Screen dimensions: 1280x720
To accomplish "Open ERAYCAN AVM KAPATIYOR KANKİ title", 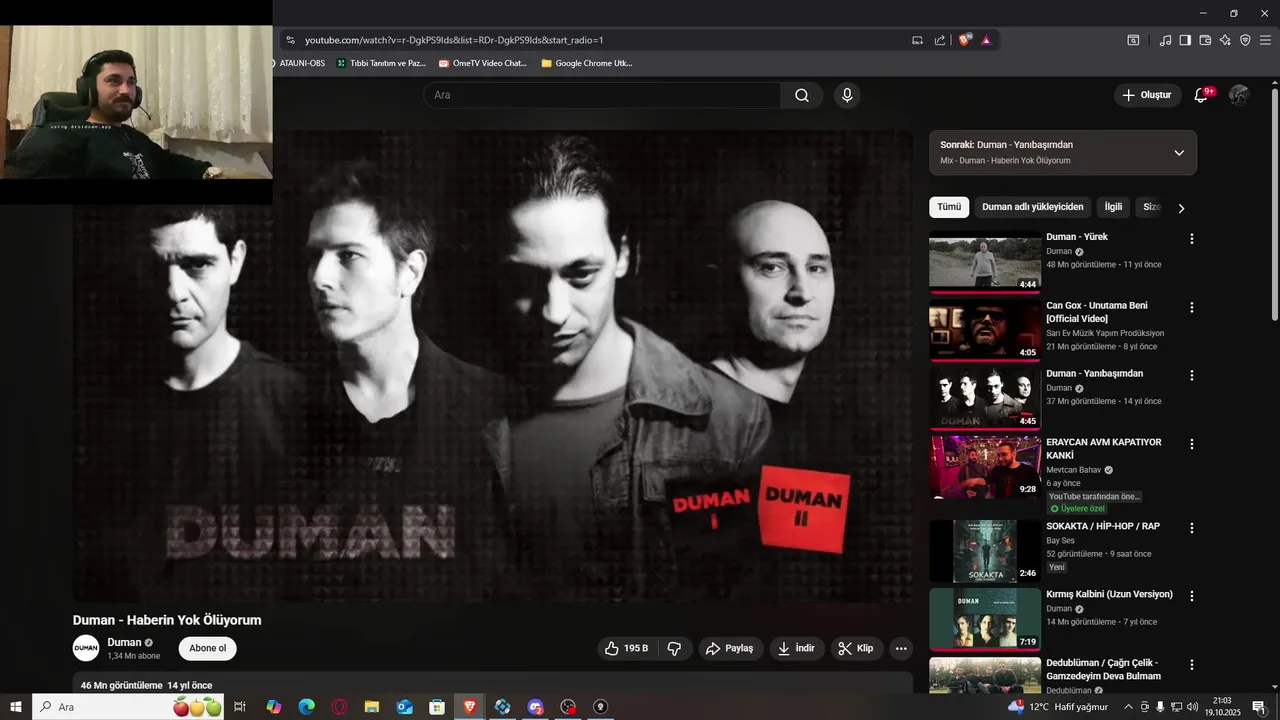I will coord(1104,448).
